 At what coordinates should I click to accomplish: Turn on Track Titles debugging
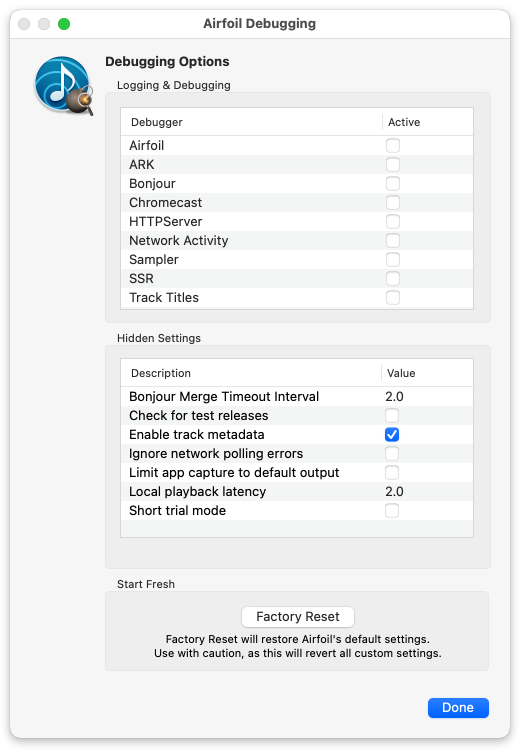pos(393,298)
